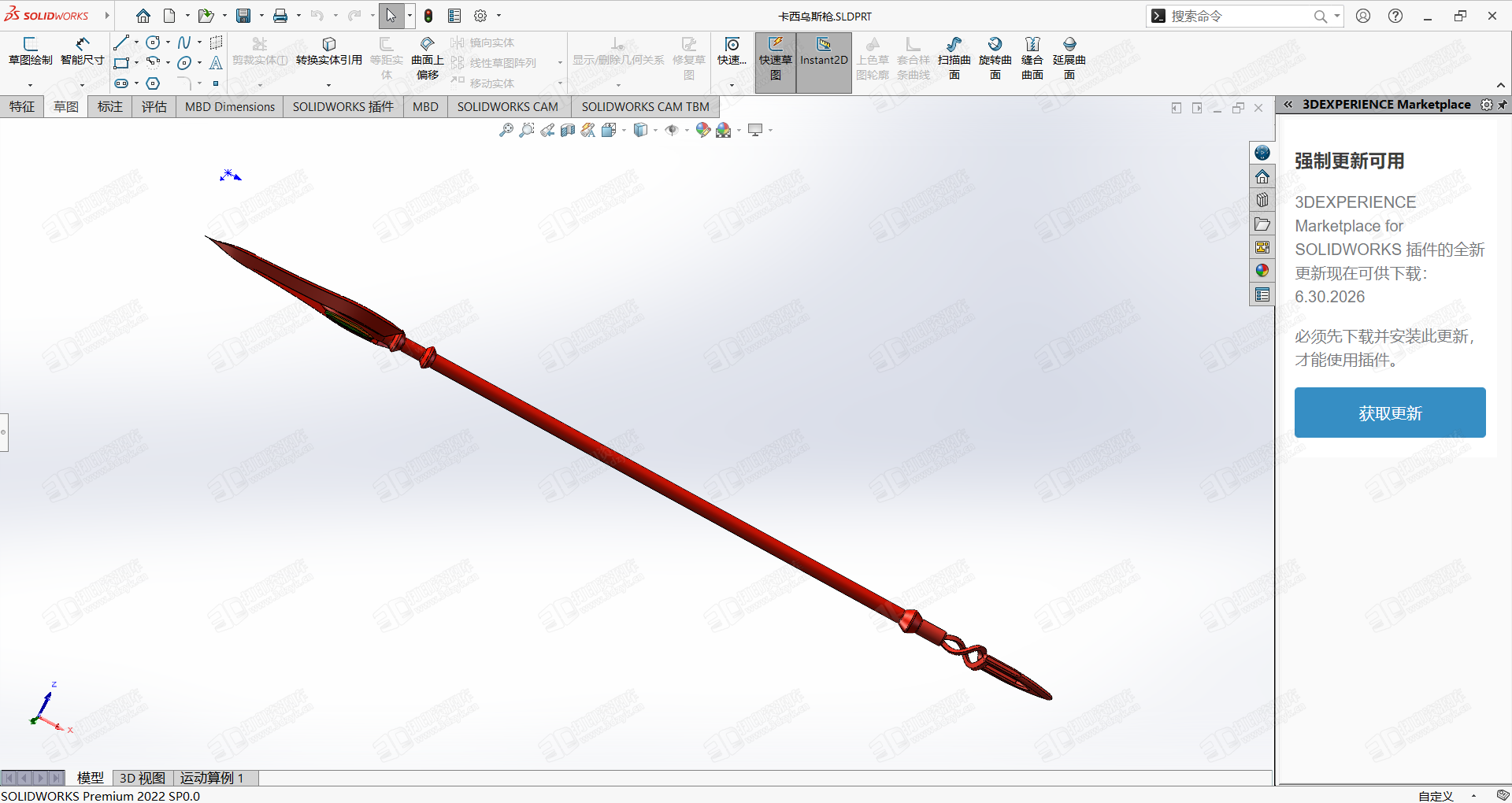Screen dimensions: 1512x803
Task: Click the 旋转曲面 revolved surface tool
Action: (995, 58)
